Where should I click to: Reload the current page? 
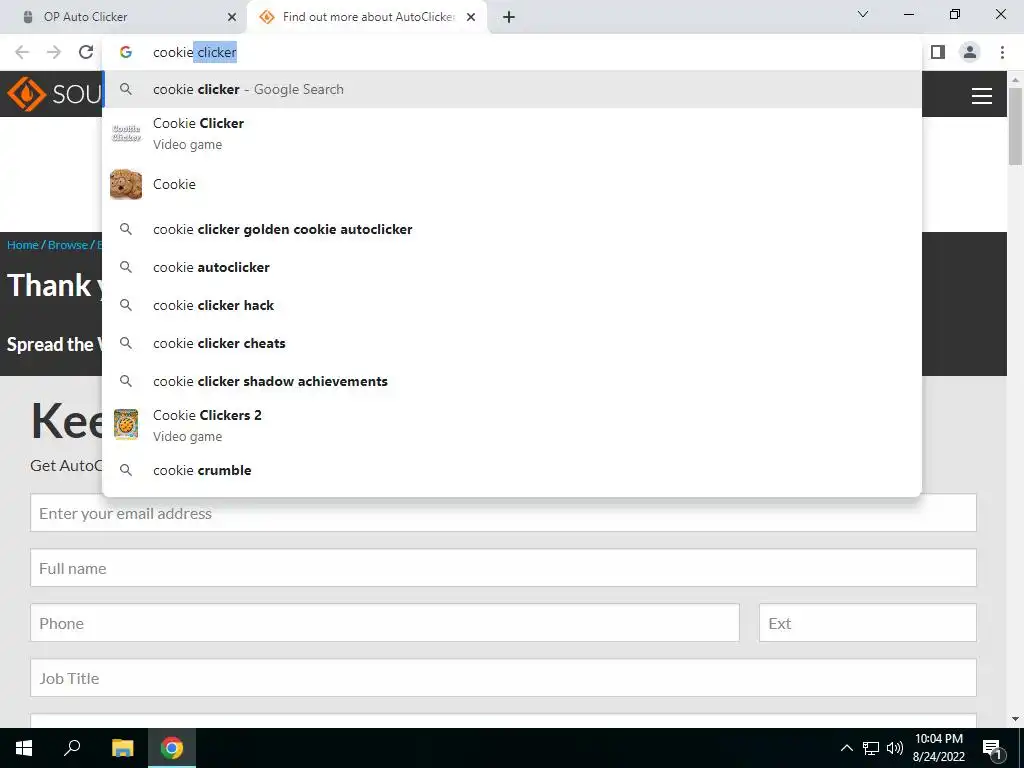tap(86, 52)
